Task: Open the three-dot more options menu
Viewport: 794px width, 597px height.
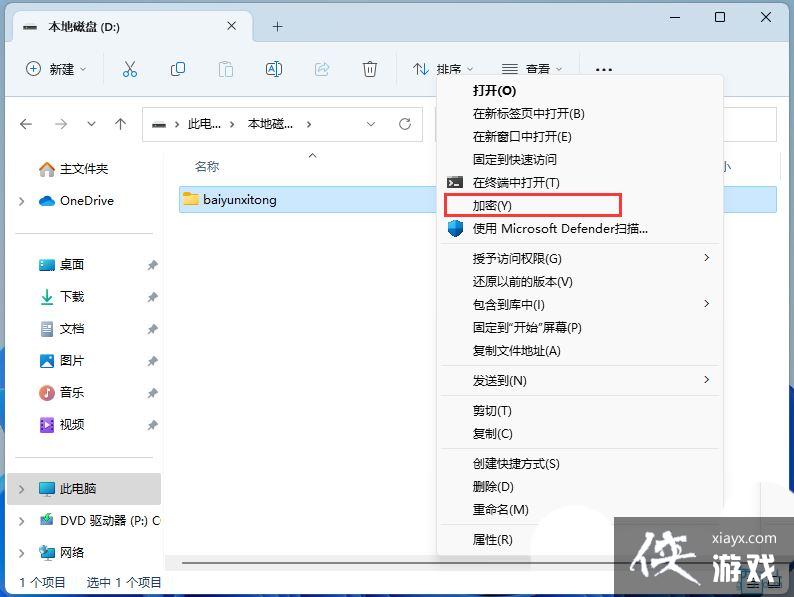Action: pyautogui.click(x=604, y=69)
